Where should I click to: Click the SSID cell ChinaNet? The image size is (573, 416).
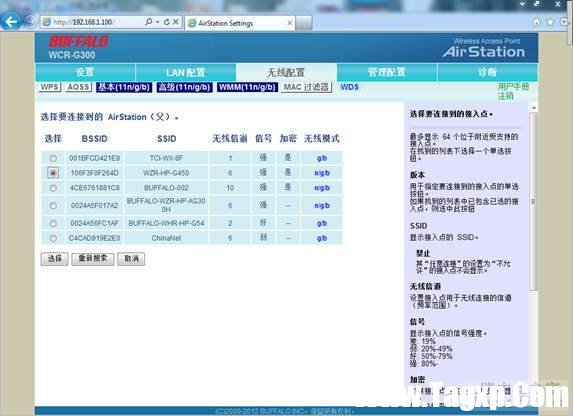point(166,238)
